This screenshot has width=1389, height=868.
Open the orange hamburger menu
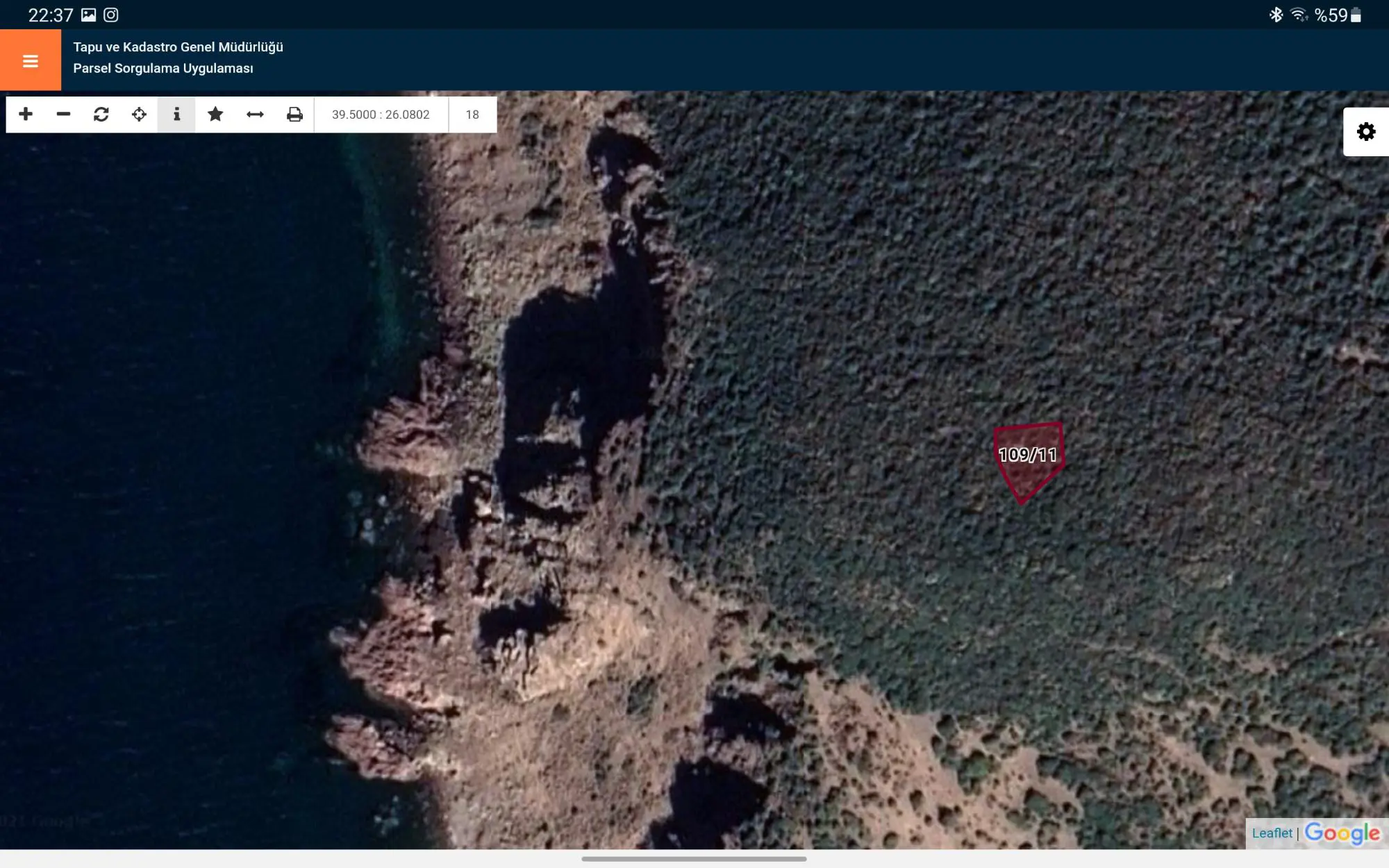pyautogui.click(x=31, y=60)
